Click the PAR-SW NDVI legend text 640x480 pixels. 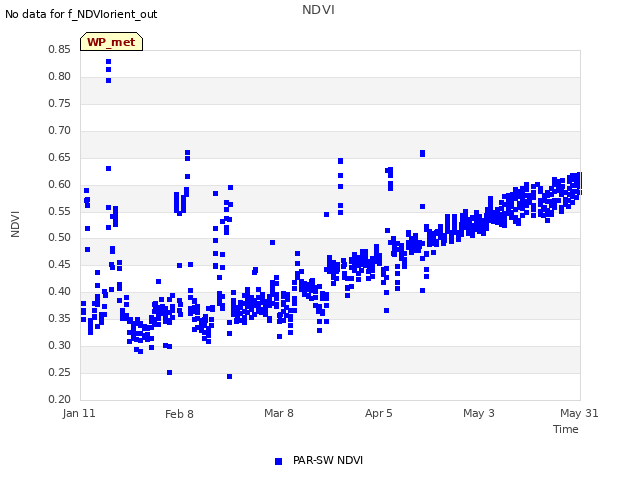pos(328,460)
